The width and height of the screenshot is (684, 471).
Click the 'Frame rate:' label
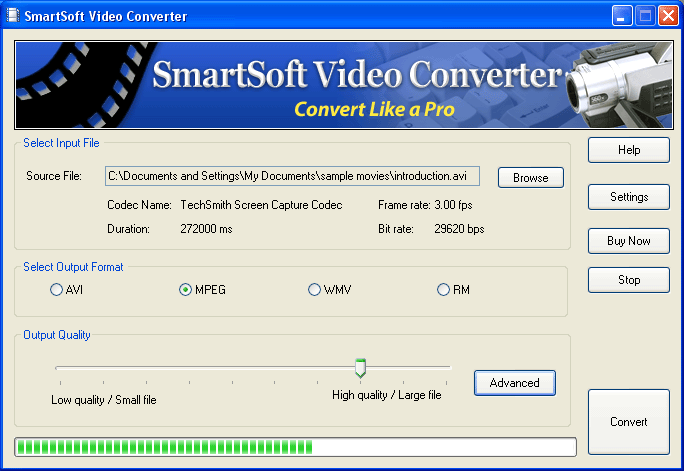404,205
